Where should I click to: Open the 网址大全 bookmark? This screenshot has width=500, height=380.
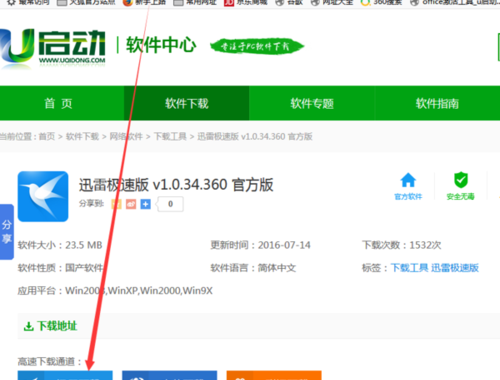(x=332, y=3)
